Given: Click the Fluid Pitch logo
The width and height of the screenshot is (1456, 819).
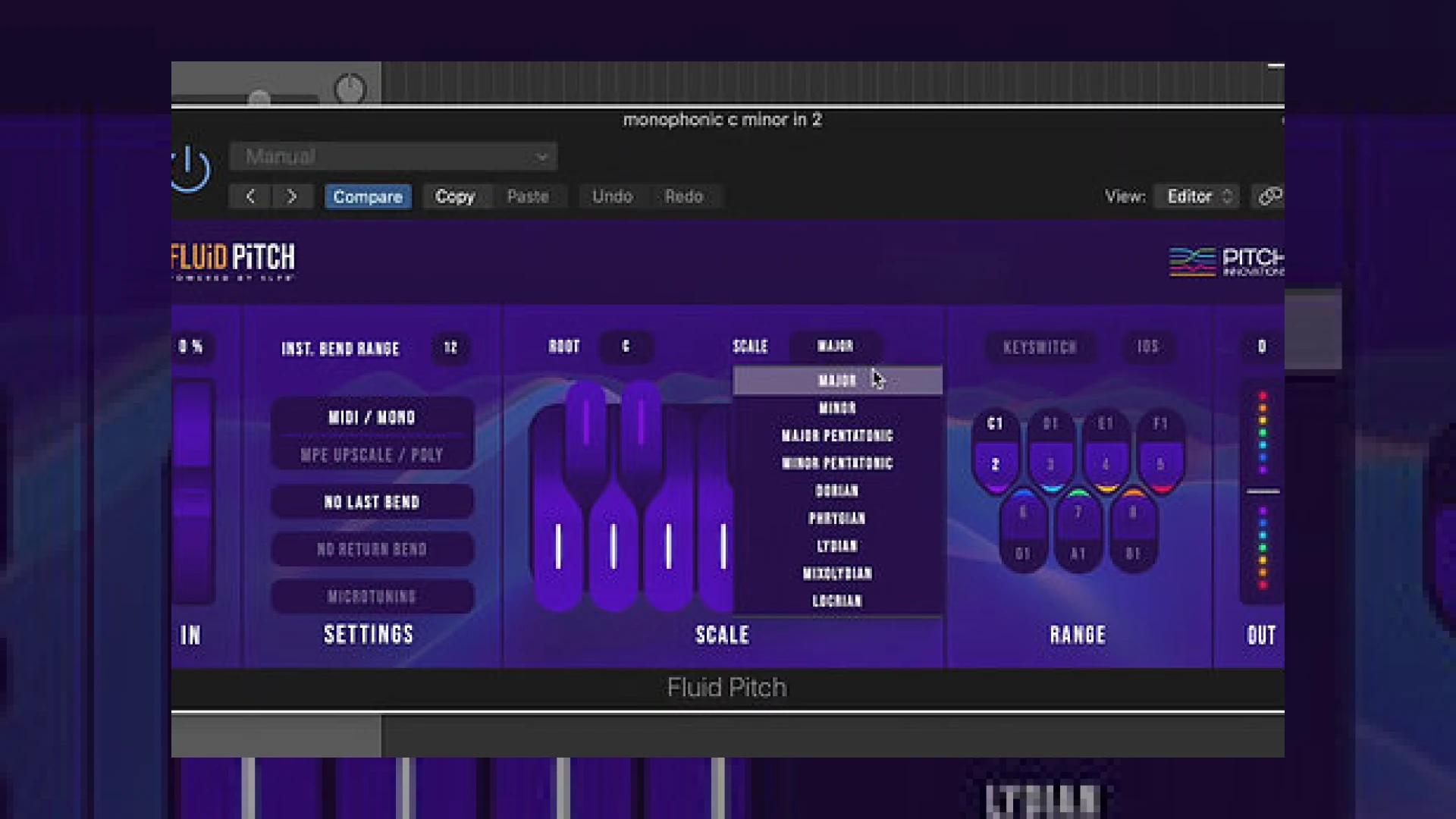Looking at the screenshot, I should [x=233, y=262].
